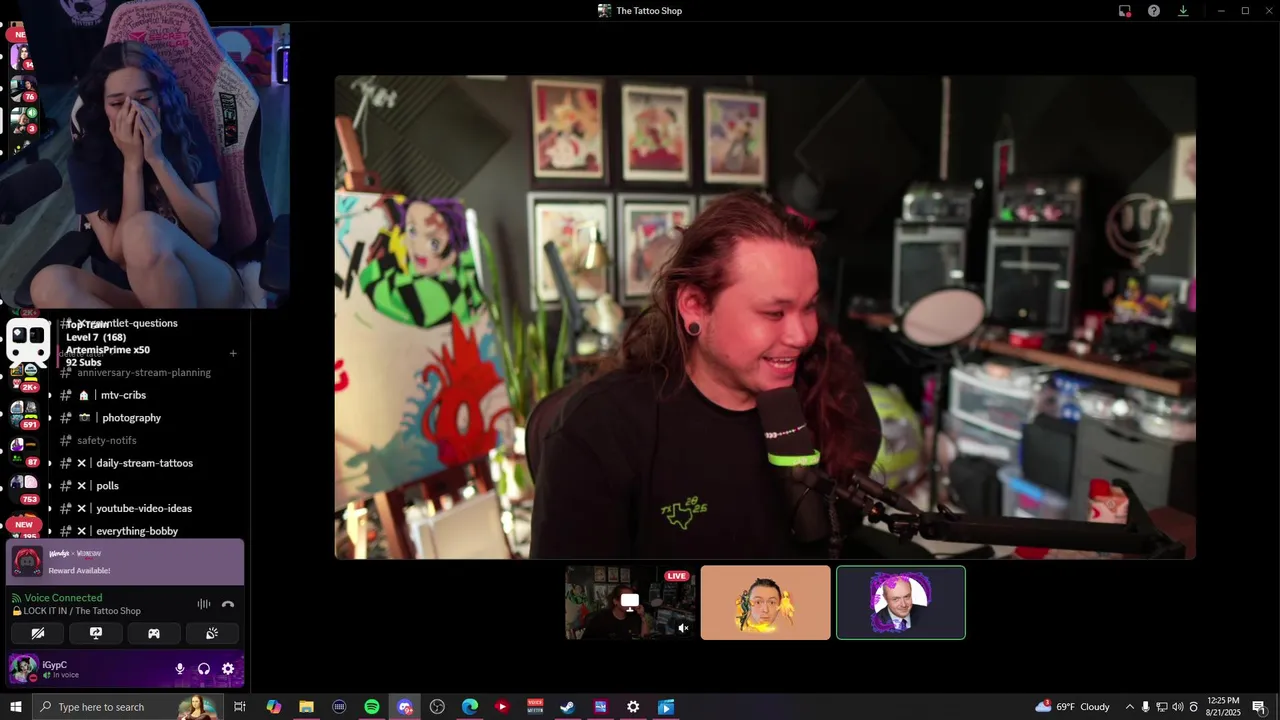Open Voicemeeter from the taskbar

click(x=535, y=707)
